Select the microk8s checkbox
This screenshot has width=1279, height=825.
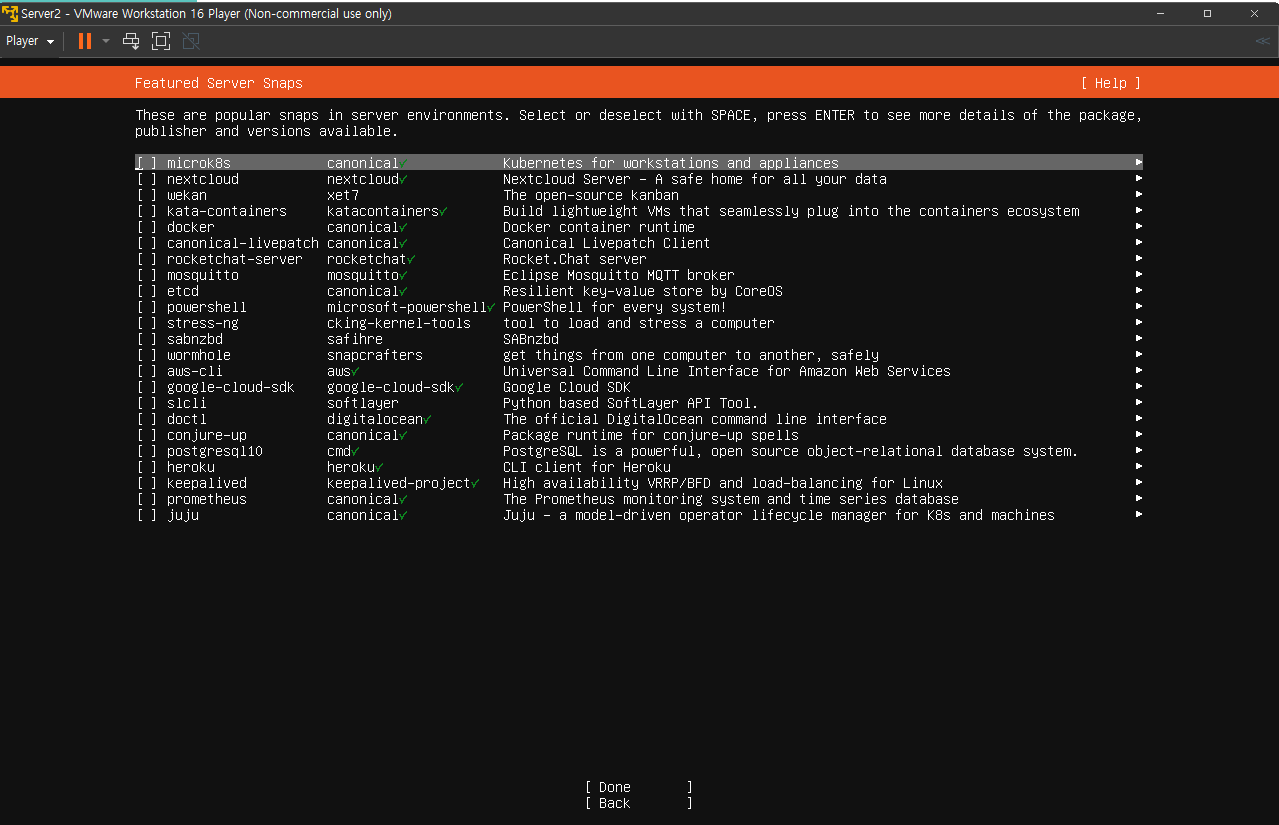(x=147, y=163)
